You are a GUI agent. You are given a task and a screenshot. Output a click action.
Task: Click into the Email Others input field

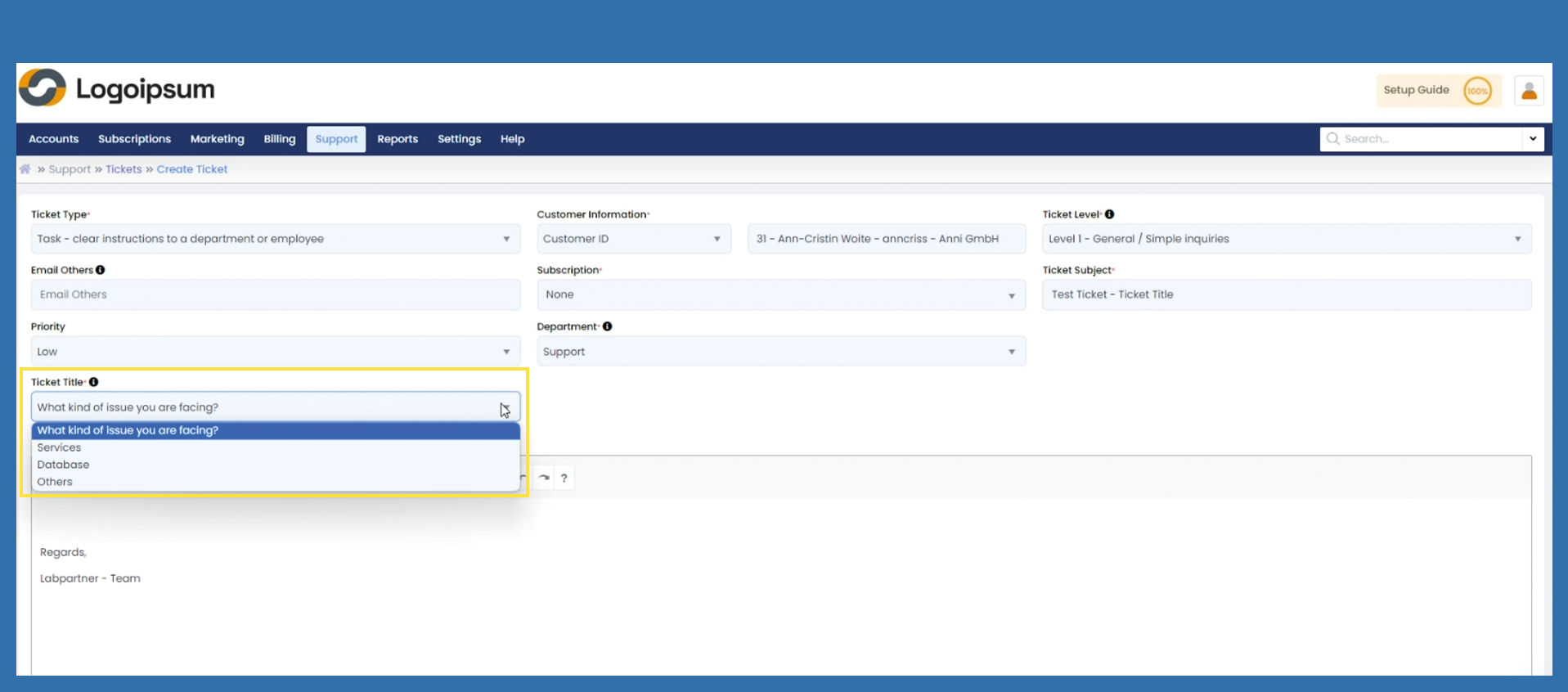click(x=275, y=294)
